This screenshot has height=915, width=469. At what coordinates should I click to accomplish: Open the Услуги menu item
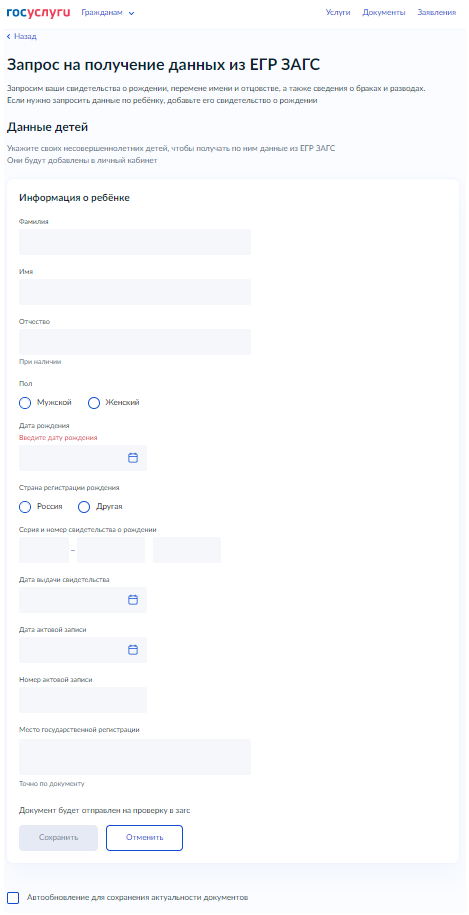pyautogui.click(x=338, y=12)
